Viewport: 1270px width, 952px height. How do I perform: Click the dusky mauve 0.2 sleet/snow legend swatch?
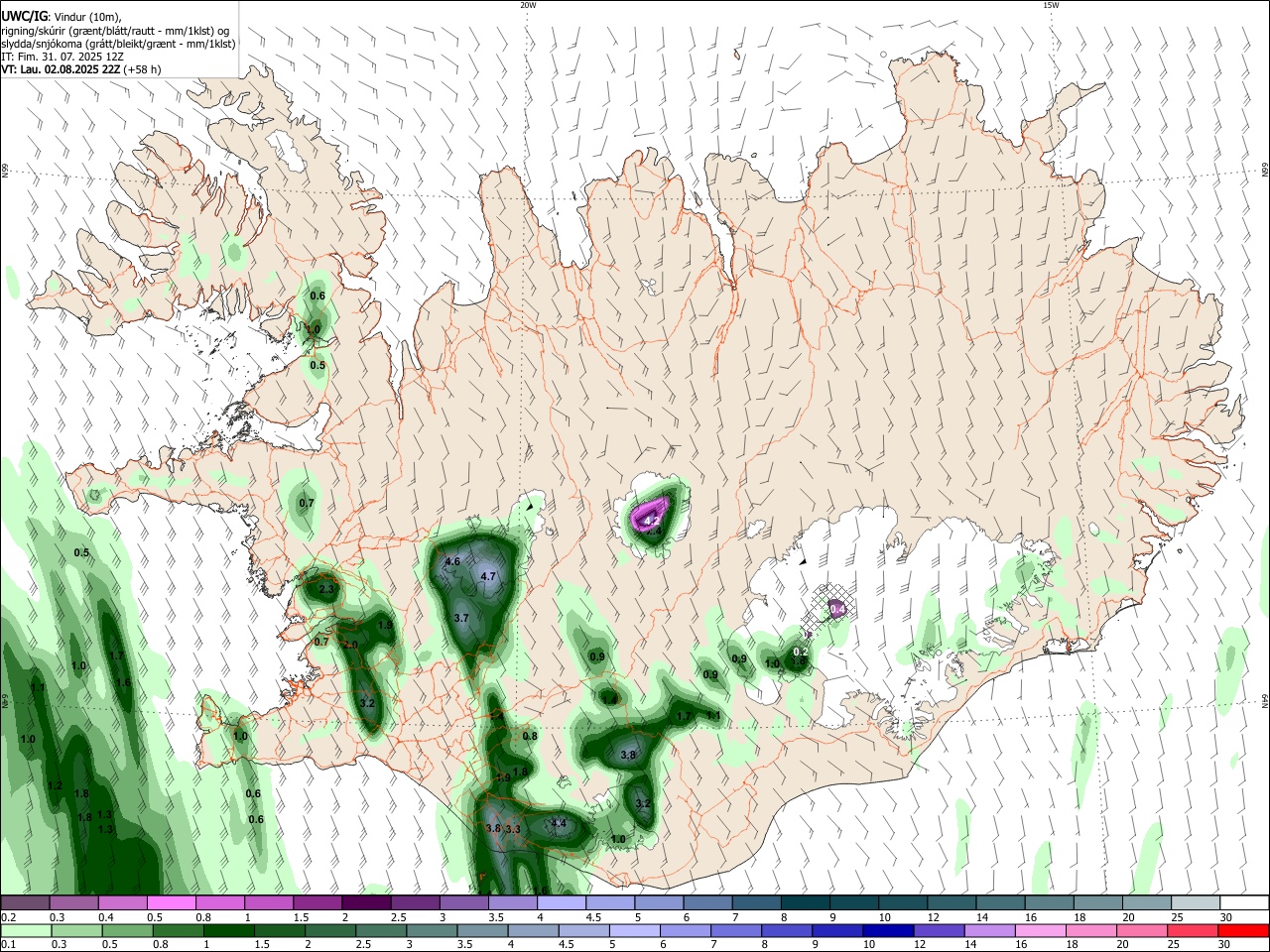coord(25,903)
